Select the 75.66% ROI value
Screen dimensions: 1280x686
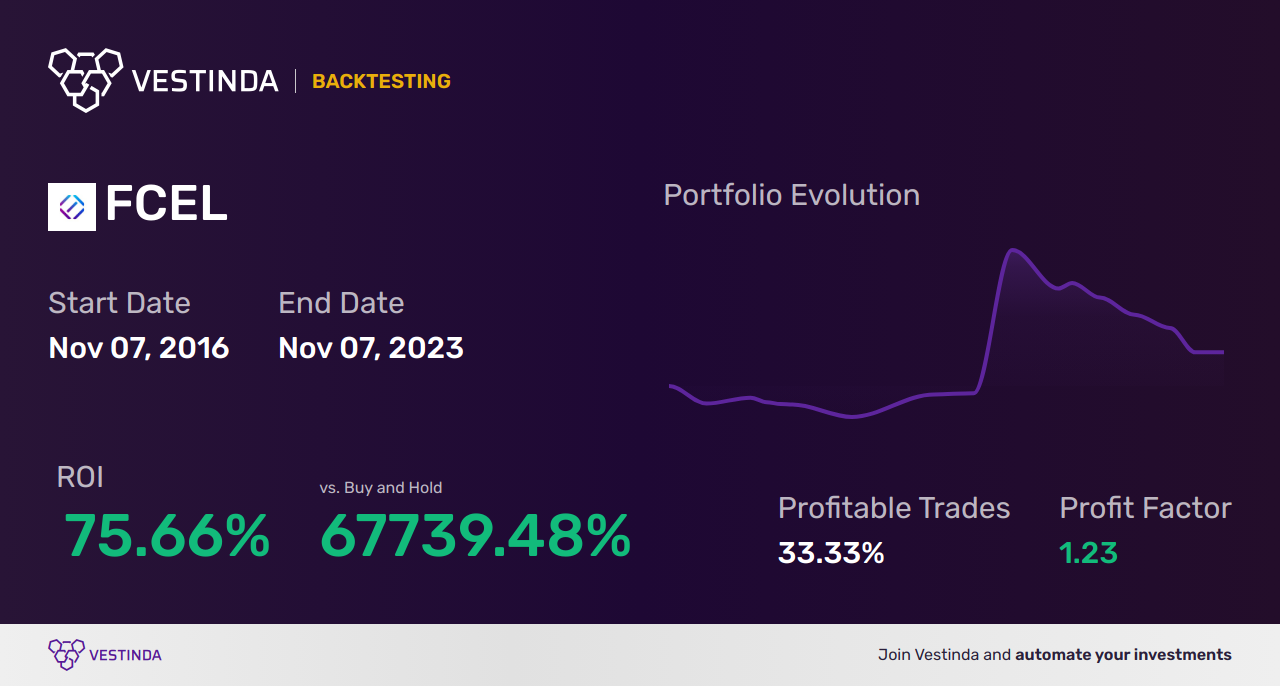tap(167, 536)
